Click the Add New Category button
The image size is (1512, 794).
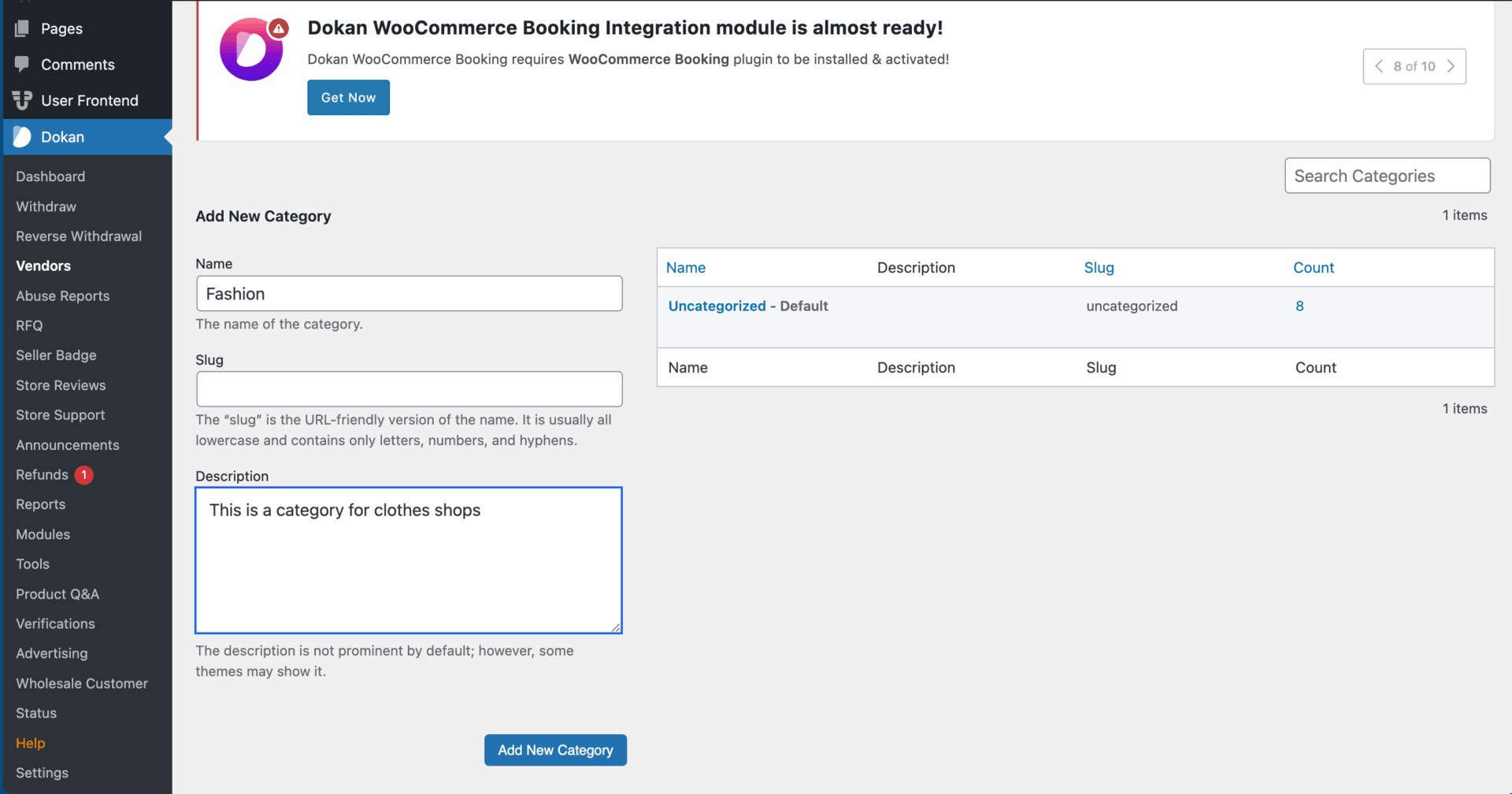pos(555,750)
